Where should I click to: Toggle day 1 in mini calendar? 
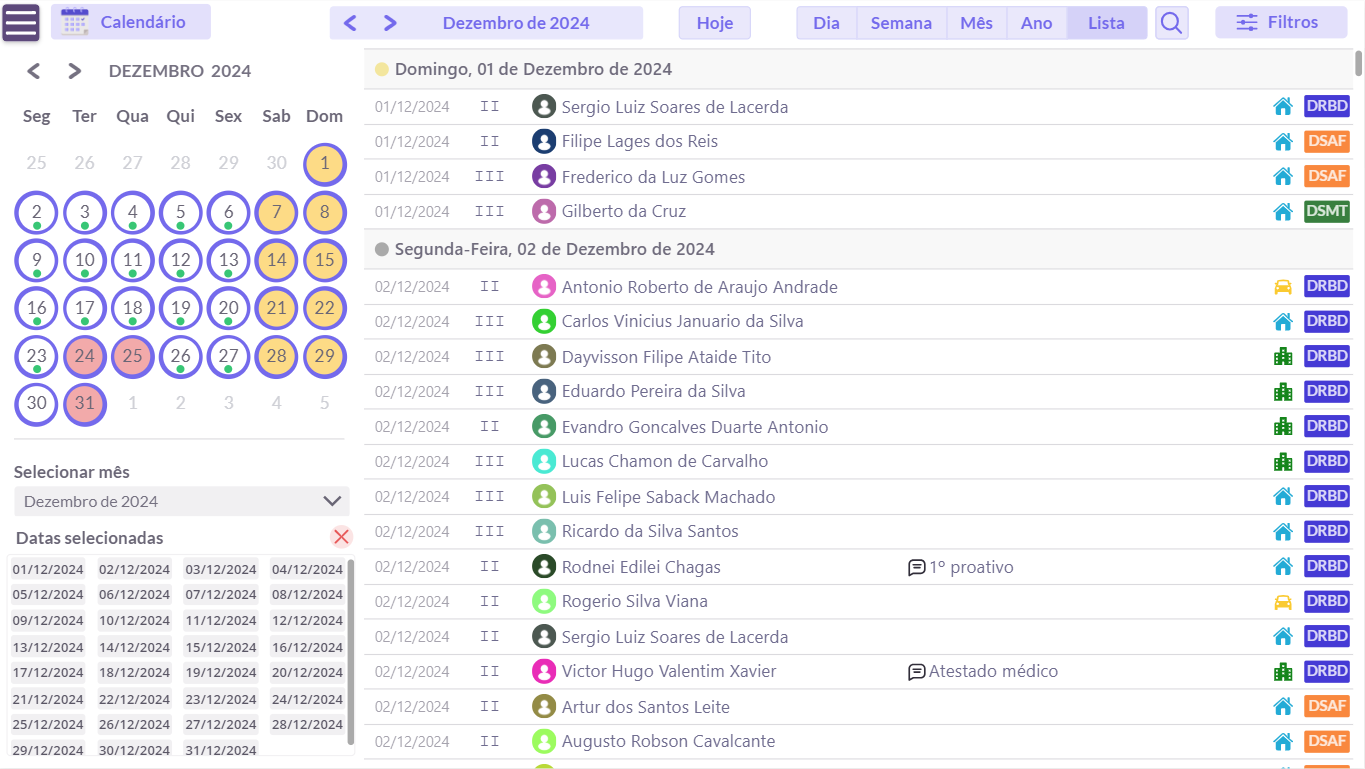point(325,164)
